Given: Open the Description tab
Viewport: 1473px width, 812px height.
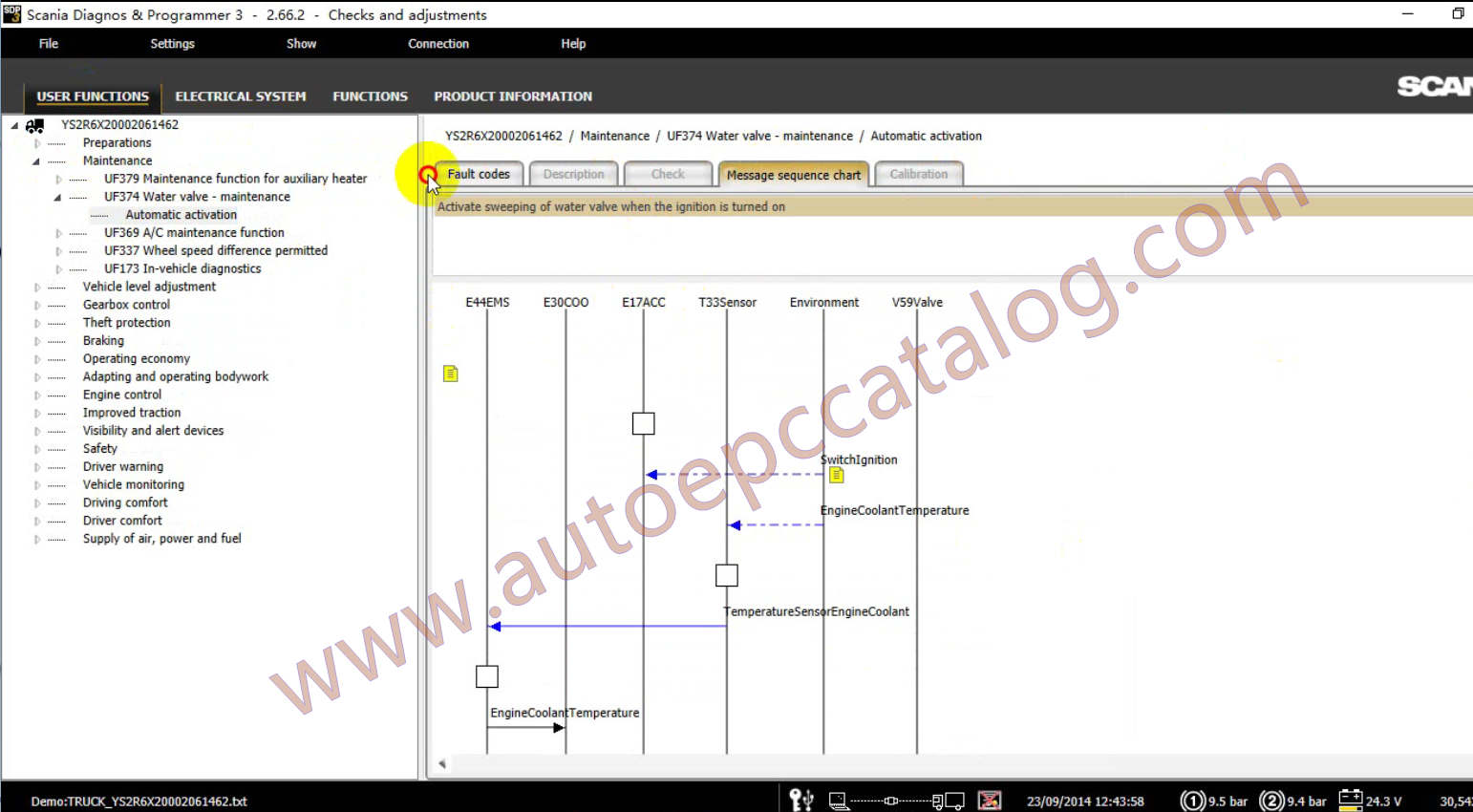Looking at the screenshot, I should pyautogui.click(x=573, y=174).
